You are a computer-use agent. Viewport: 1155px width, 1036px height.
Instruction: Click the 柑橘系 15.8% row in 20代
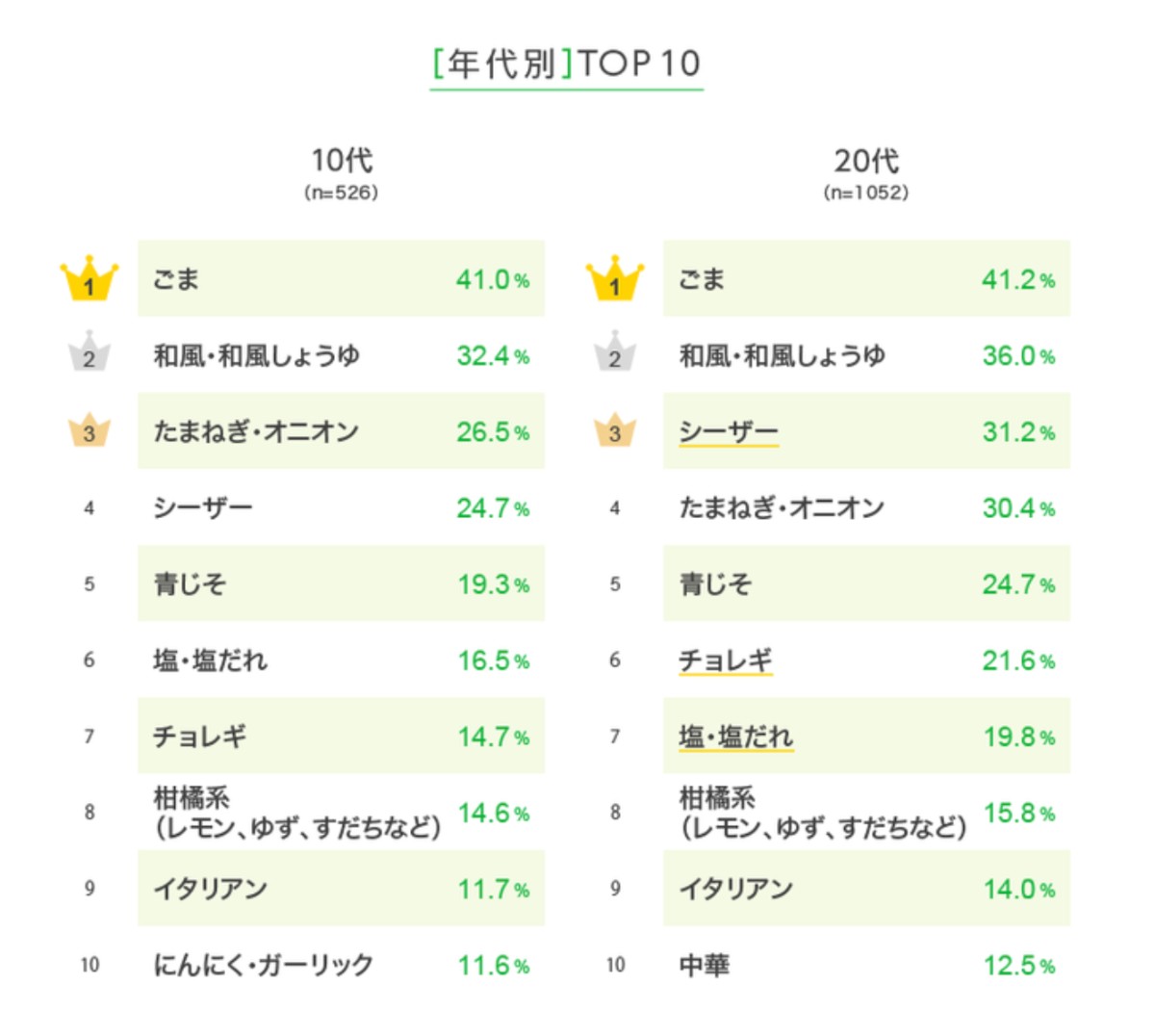click(866, 813)
